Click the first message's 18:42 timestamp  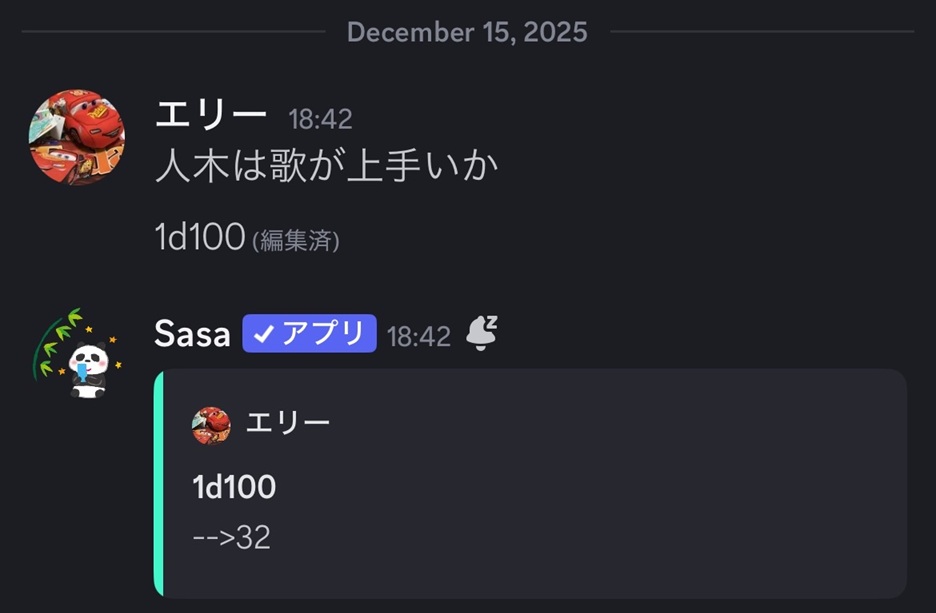[x=320, y=119]
